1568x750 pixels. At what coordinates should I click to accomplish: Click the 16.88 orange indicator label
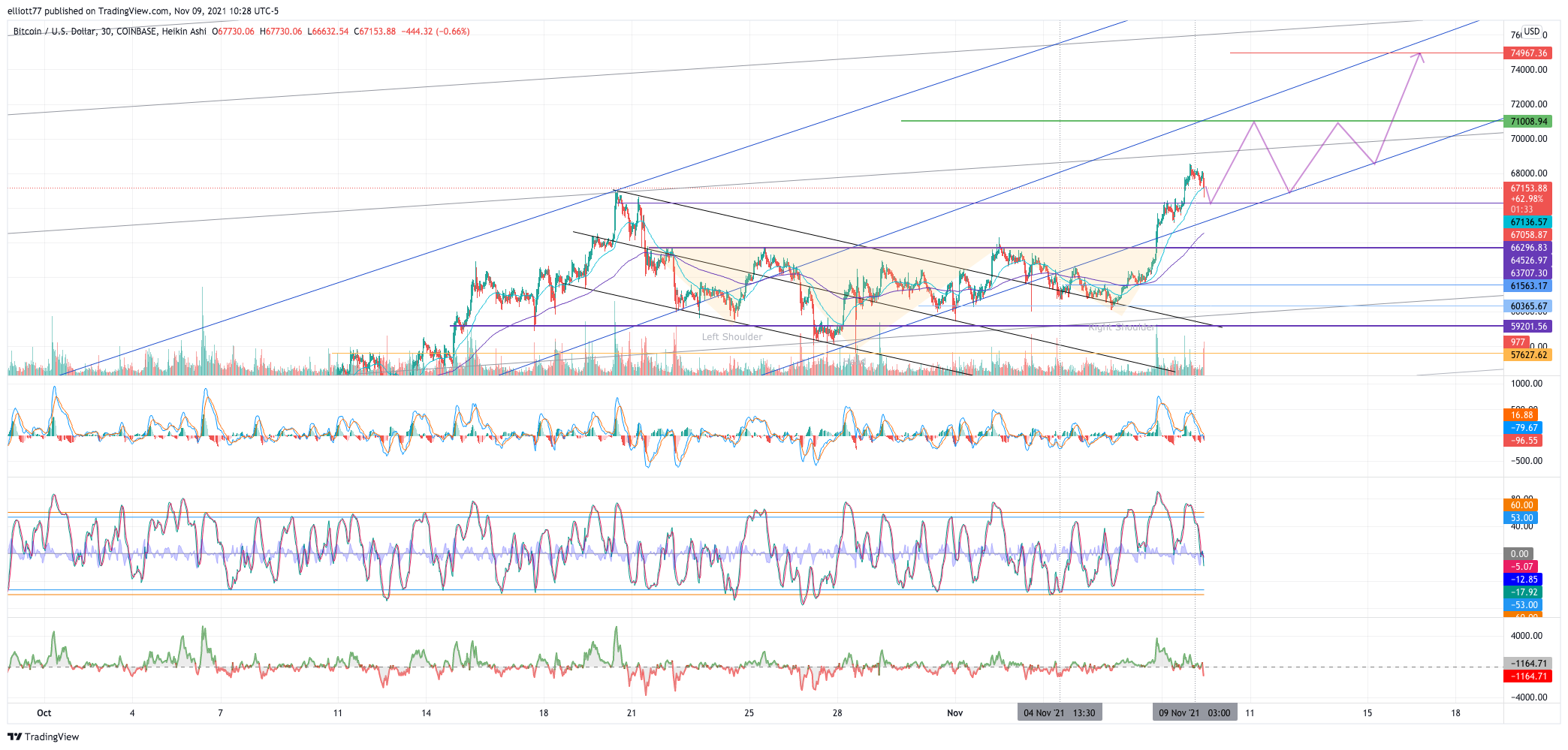[1521, 415]
